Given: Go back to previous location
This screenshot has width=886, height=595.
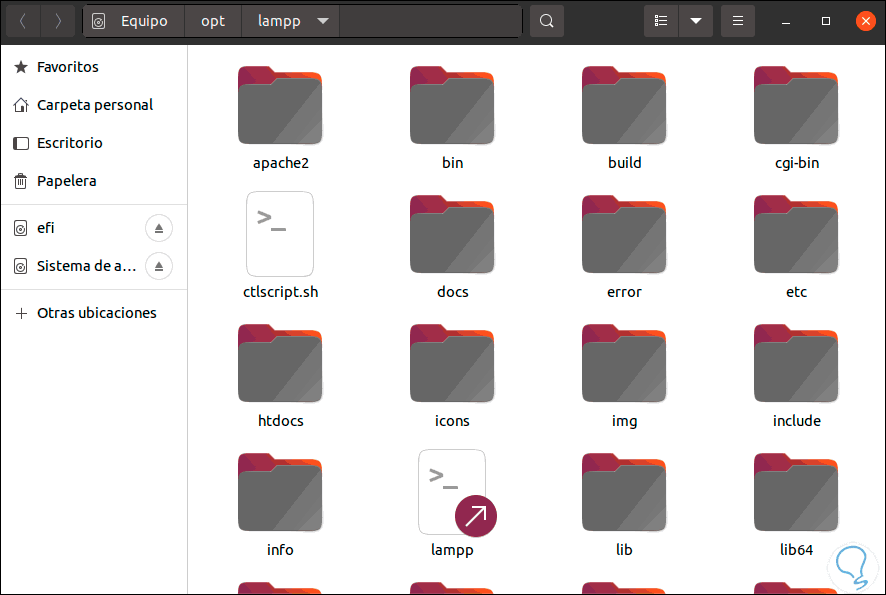Looking at the screenshot, I should [x=23, y=21].
